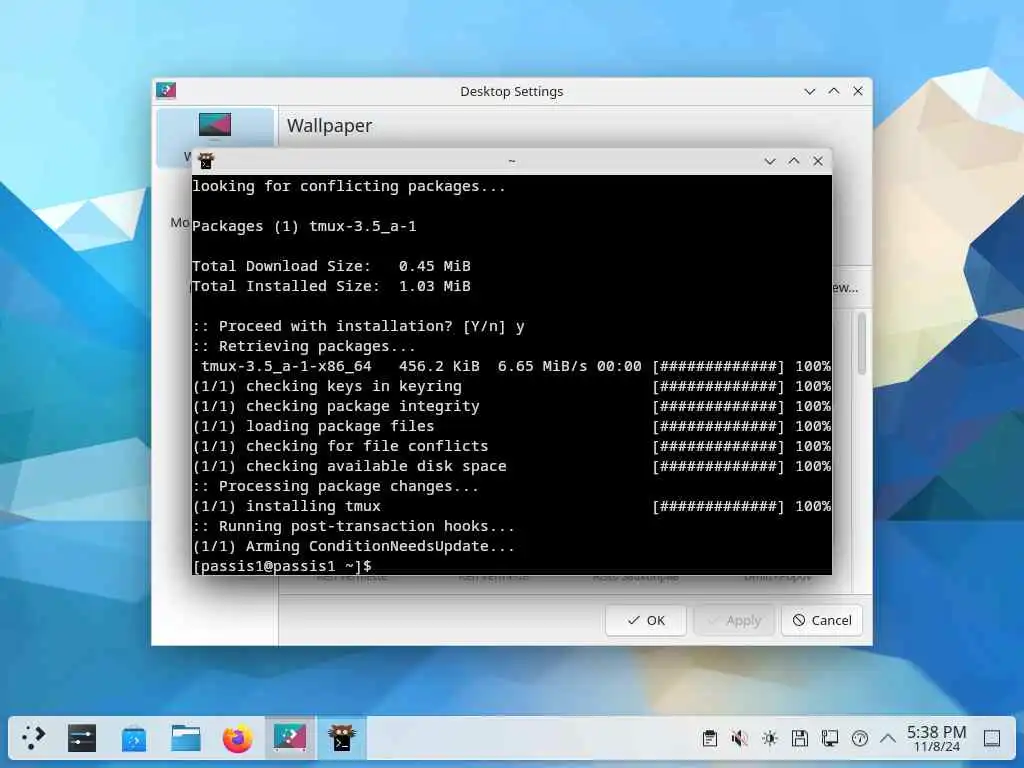Open the system updates tray icon

[859, 739]
